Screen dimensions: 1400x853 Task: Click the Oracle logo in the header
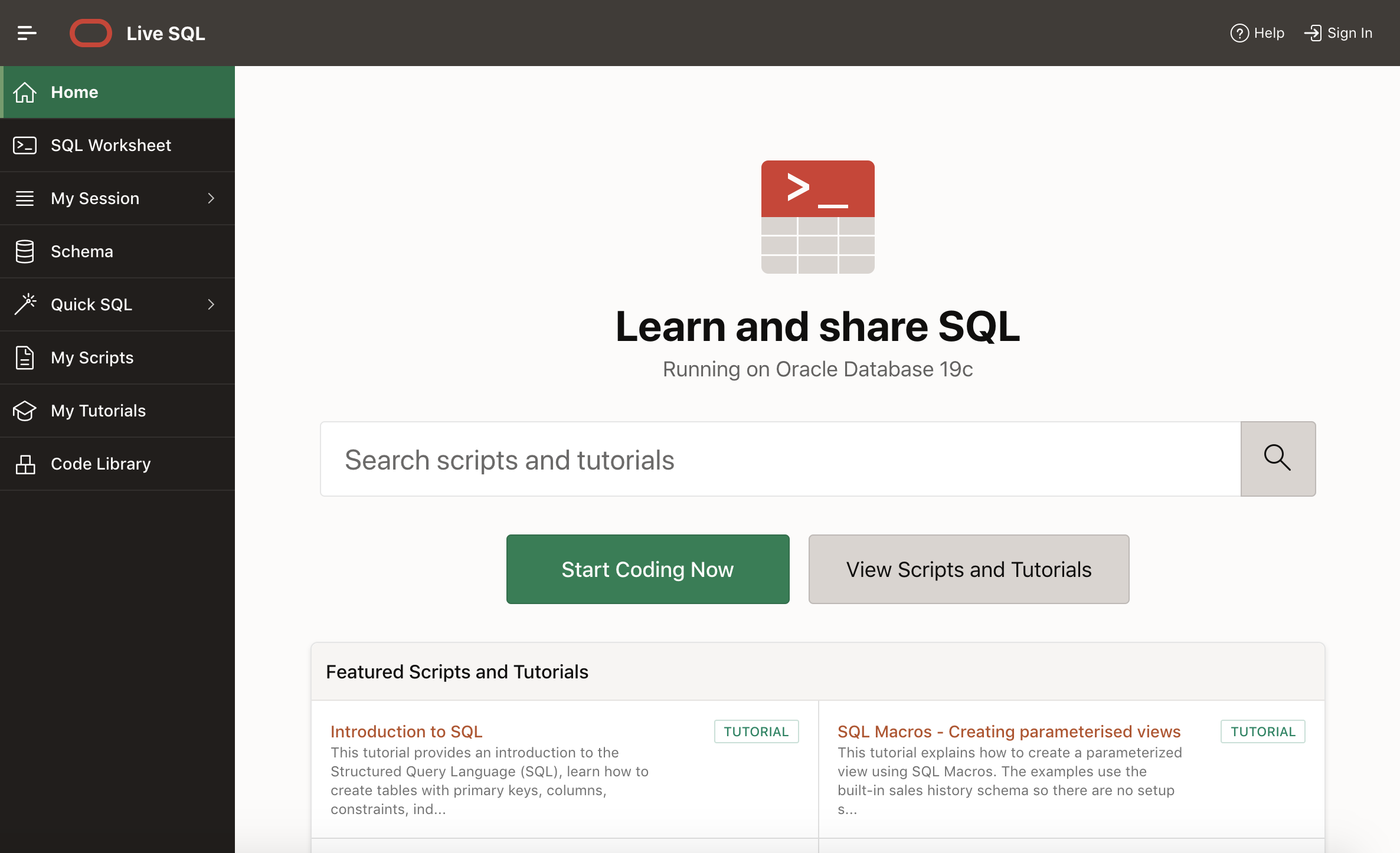(x=91, y=33)
